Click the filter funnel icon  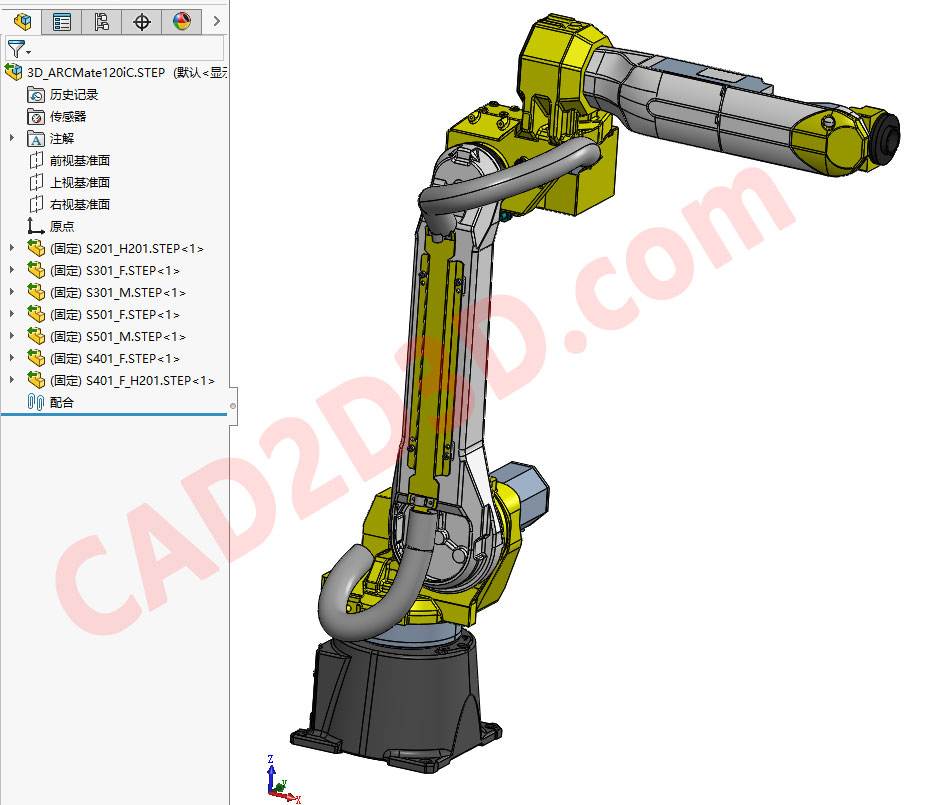pos(15,47)
